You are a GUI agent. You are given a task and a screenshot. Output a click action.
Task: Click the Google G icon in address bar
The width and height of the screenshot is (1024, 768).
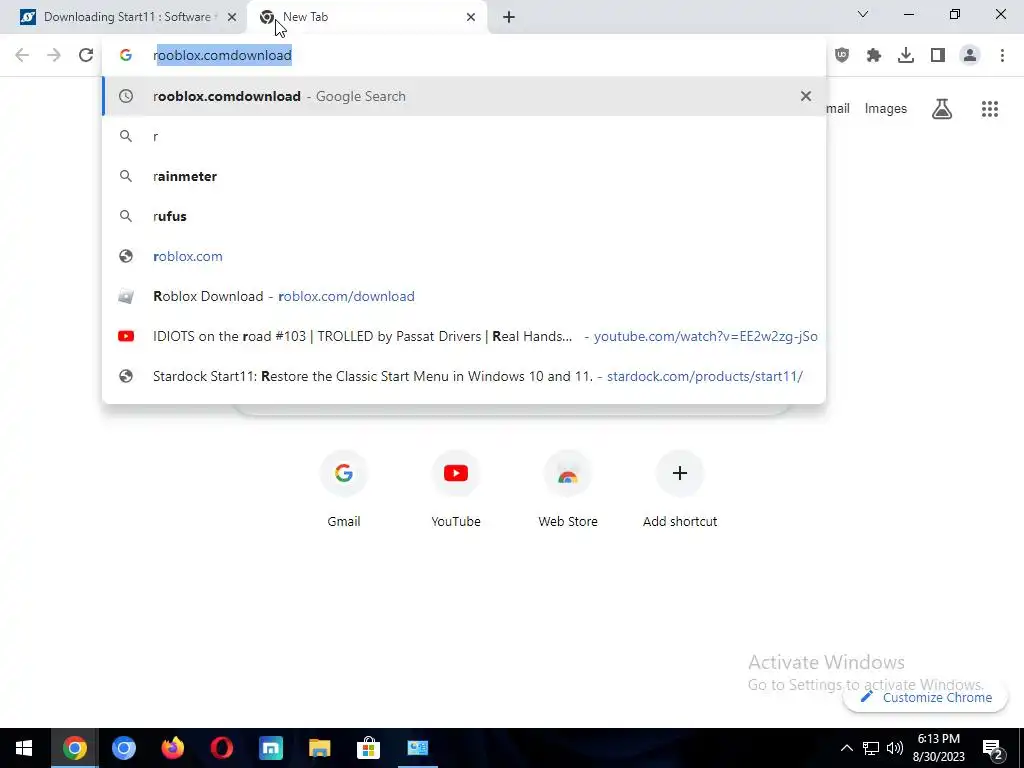pyautogui.click(x=125, y=56)
